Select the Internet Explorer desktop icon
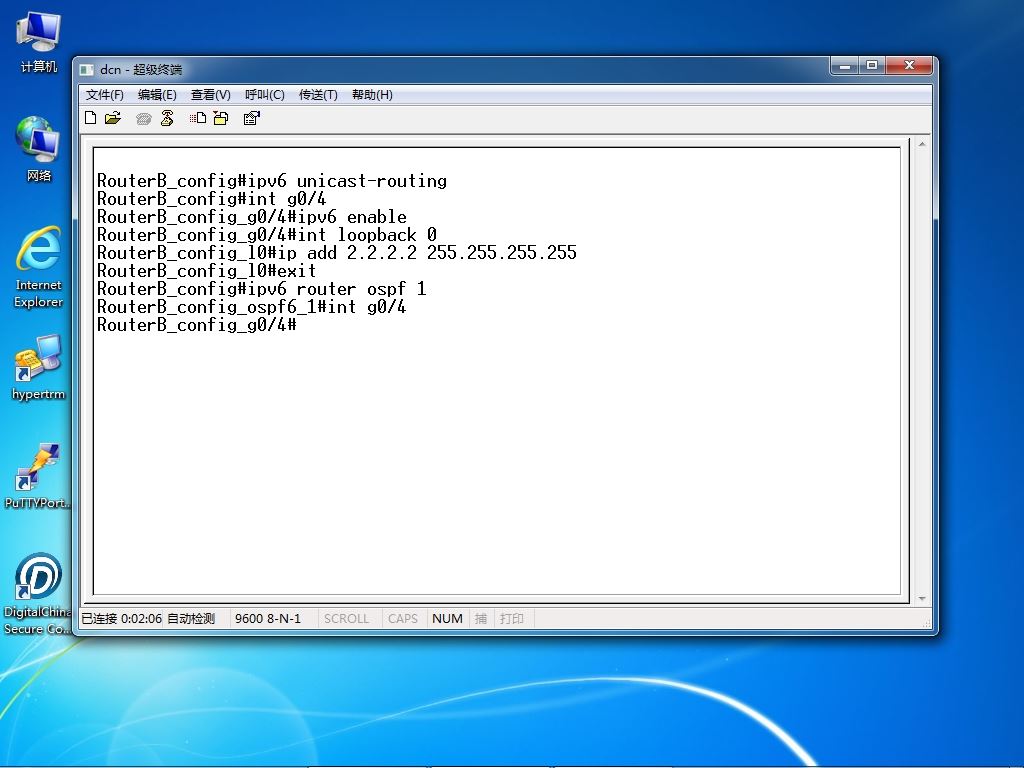The width and height of the screenshot is (1024, 768). pyautogui.click(x=39, y=267)
